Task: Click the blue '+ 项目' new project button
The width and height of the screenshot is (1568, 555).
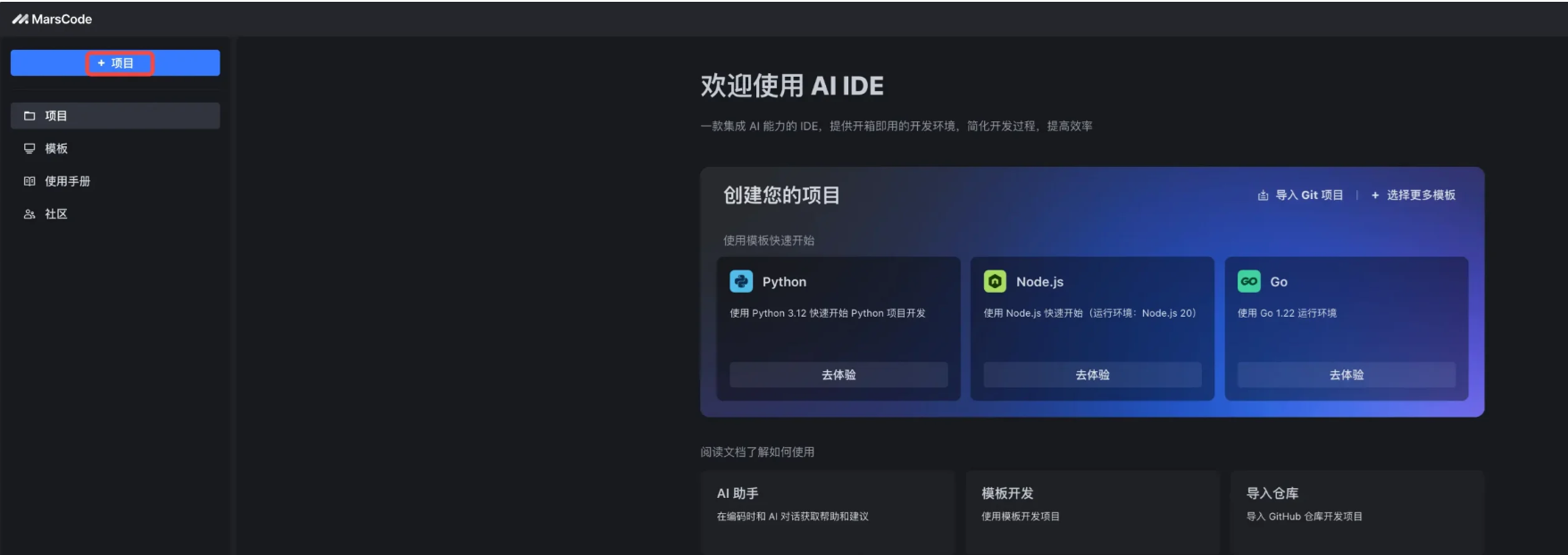Action: [115, 63]
